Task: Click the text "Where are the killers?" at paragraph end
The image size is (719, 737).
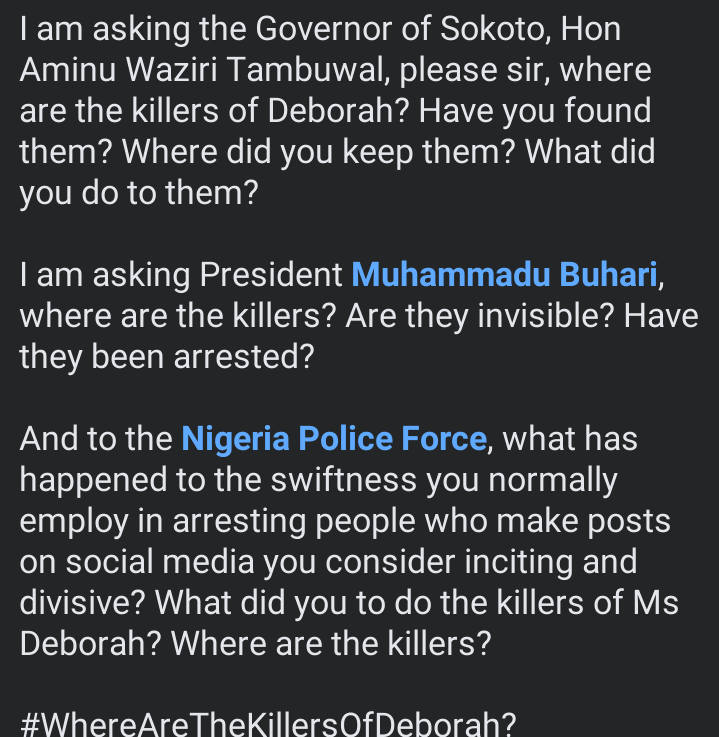Action: tap(331, 643)
